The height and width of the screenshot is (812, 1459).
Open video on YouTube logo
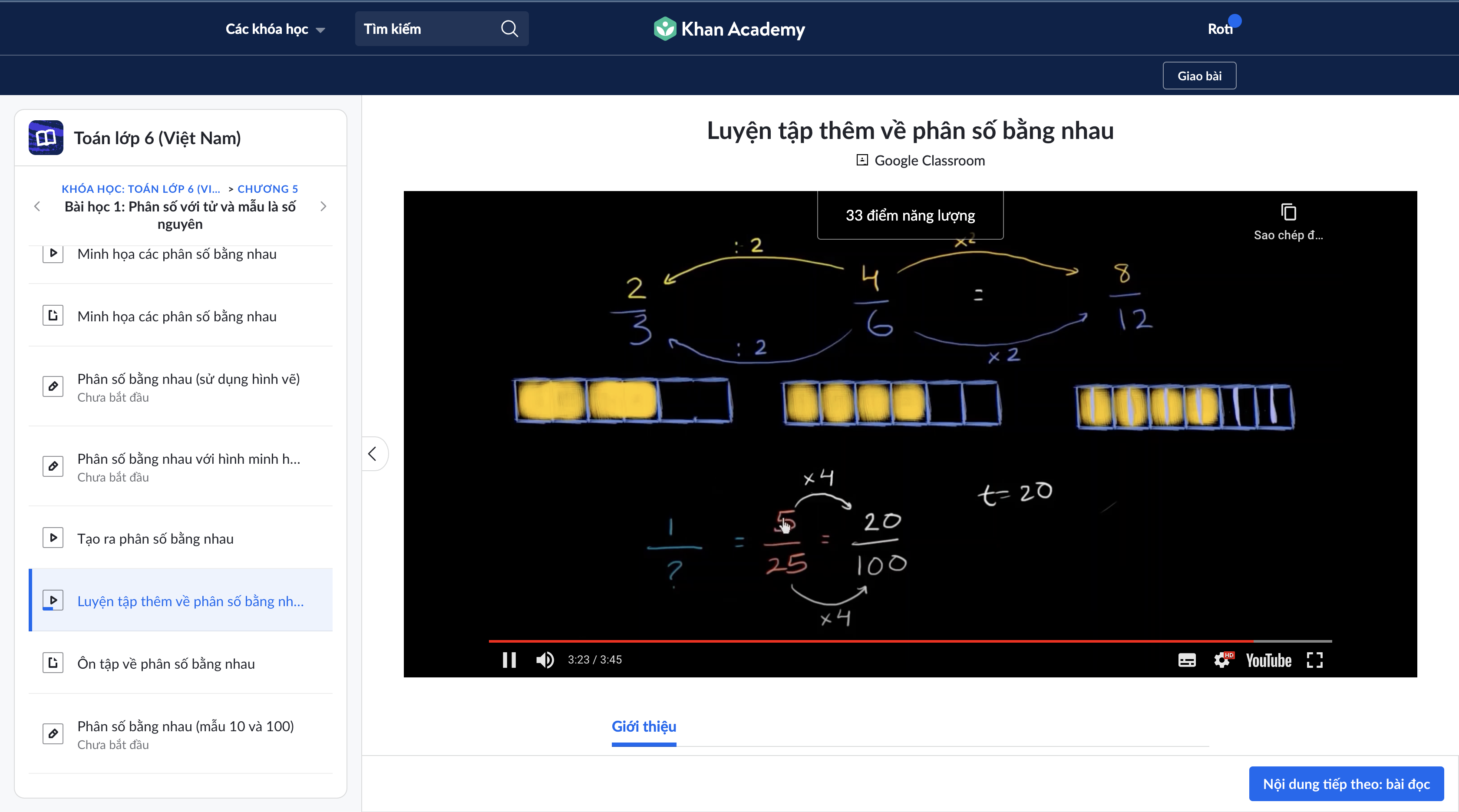[1268, 660]
